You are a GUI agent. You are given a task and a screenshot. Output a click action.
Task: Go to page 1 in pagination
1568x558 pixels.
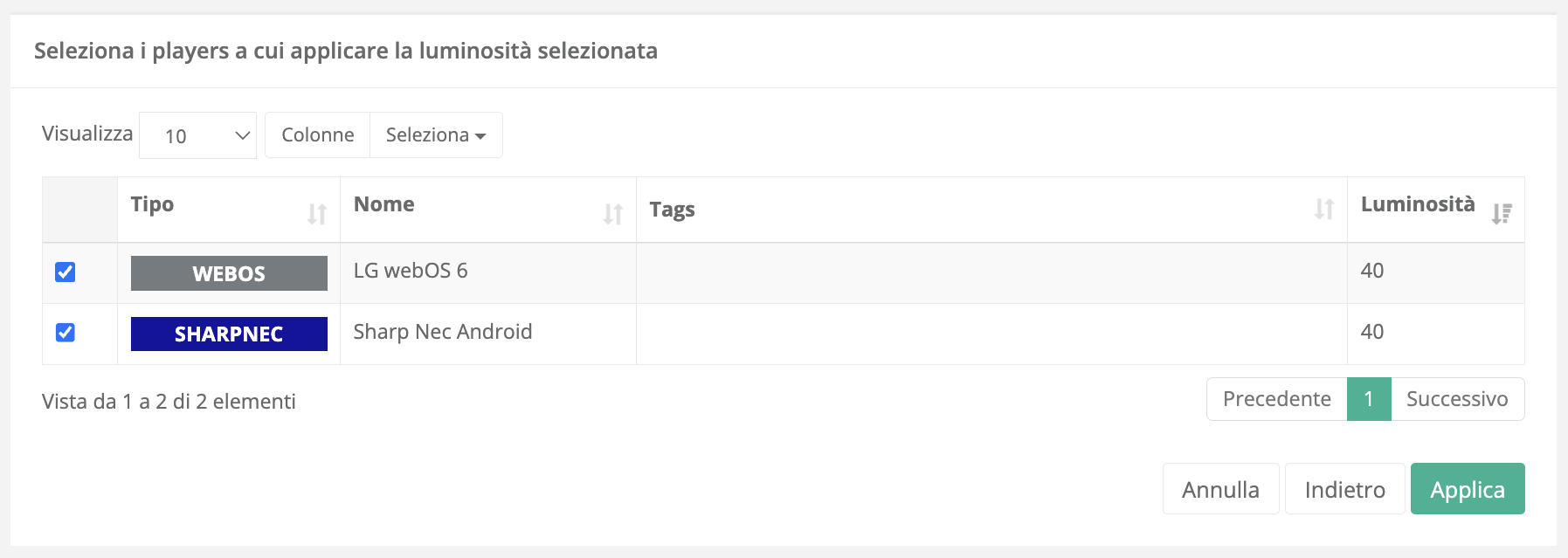click(1369, 399)
